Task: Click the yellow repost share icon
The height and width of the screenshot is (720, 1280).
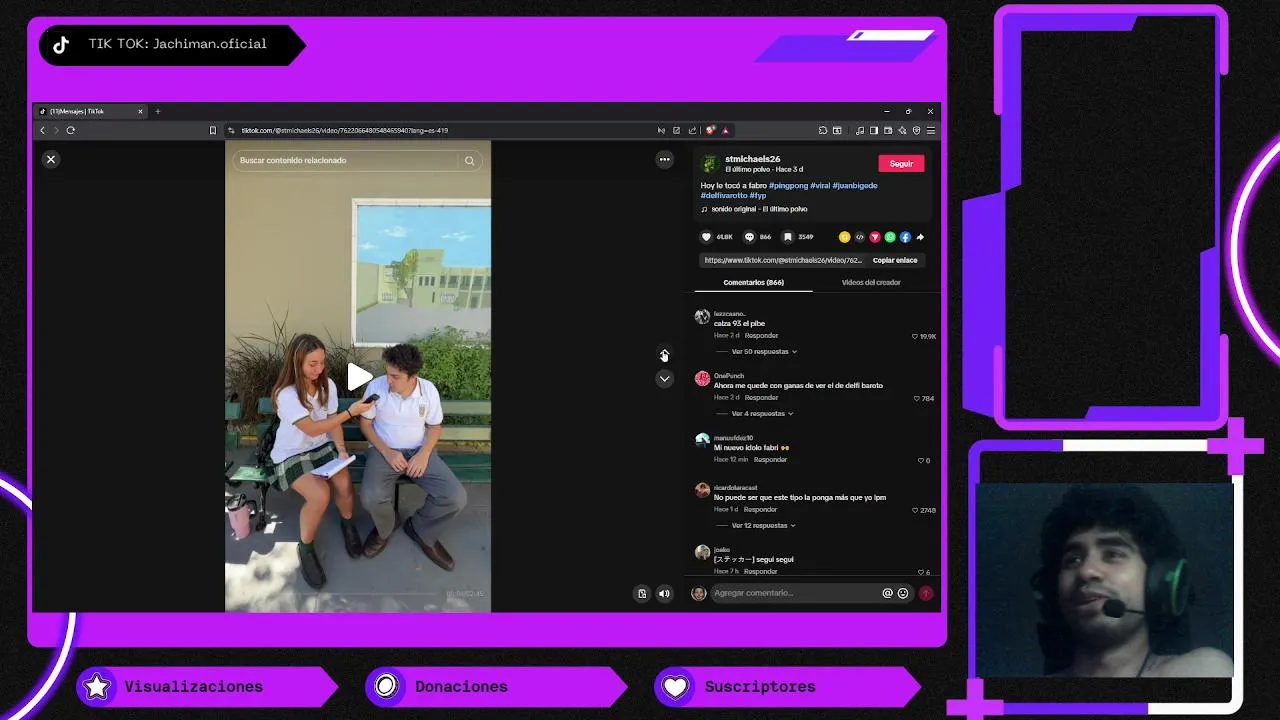Action: pyautogui.click(x=844, y=237)
